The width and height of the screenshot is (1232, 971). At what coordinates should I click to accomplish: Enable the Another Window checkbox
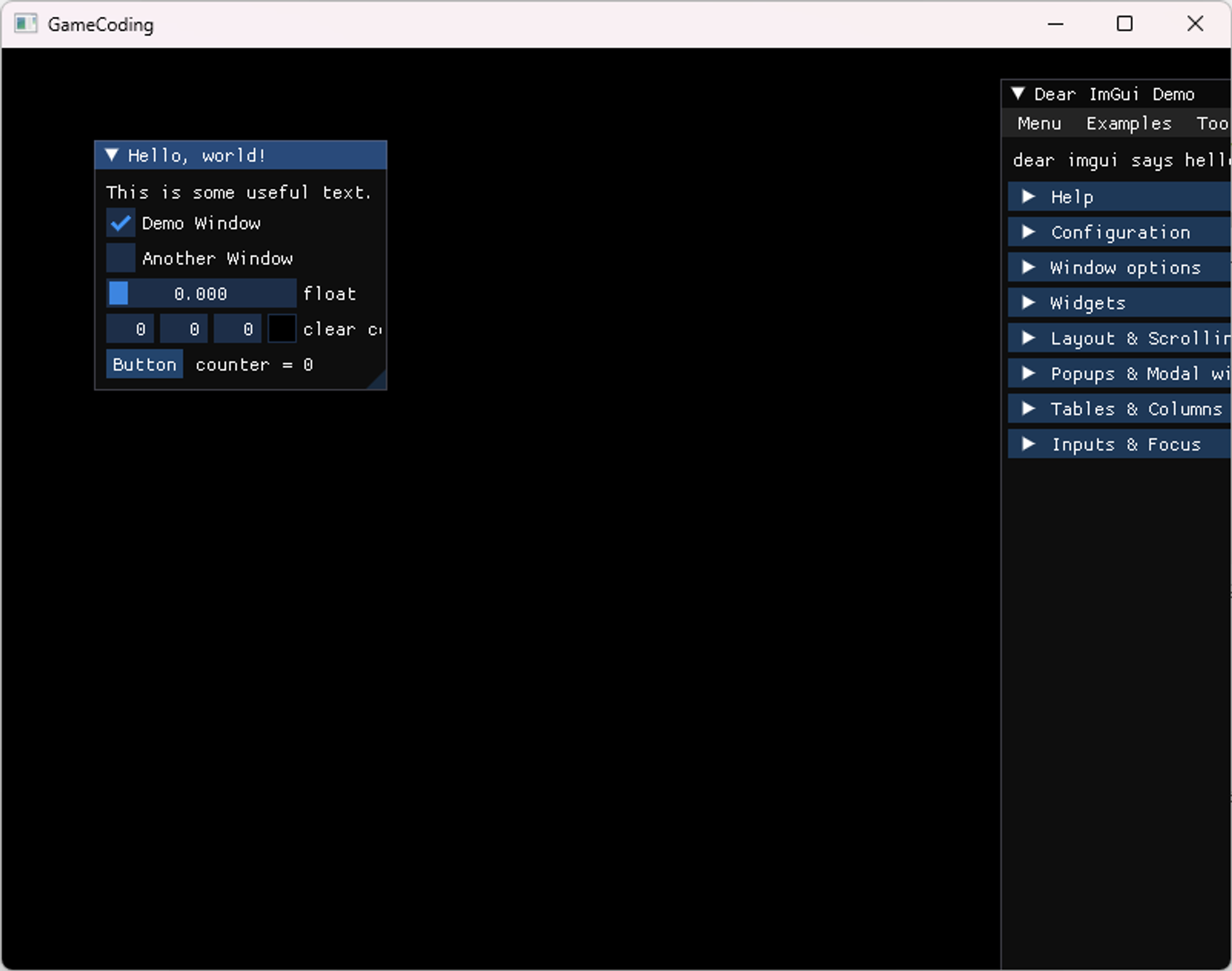click(121, 258)
